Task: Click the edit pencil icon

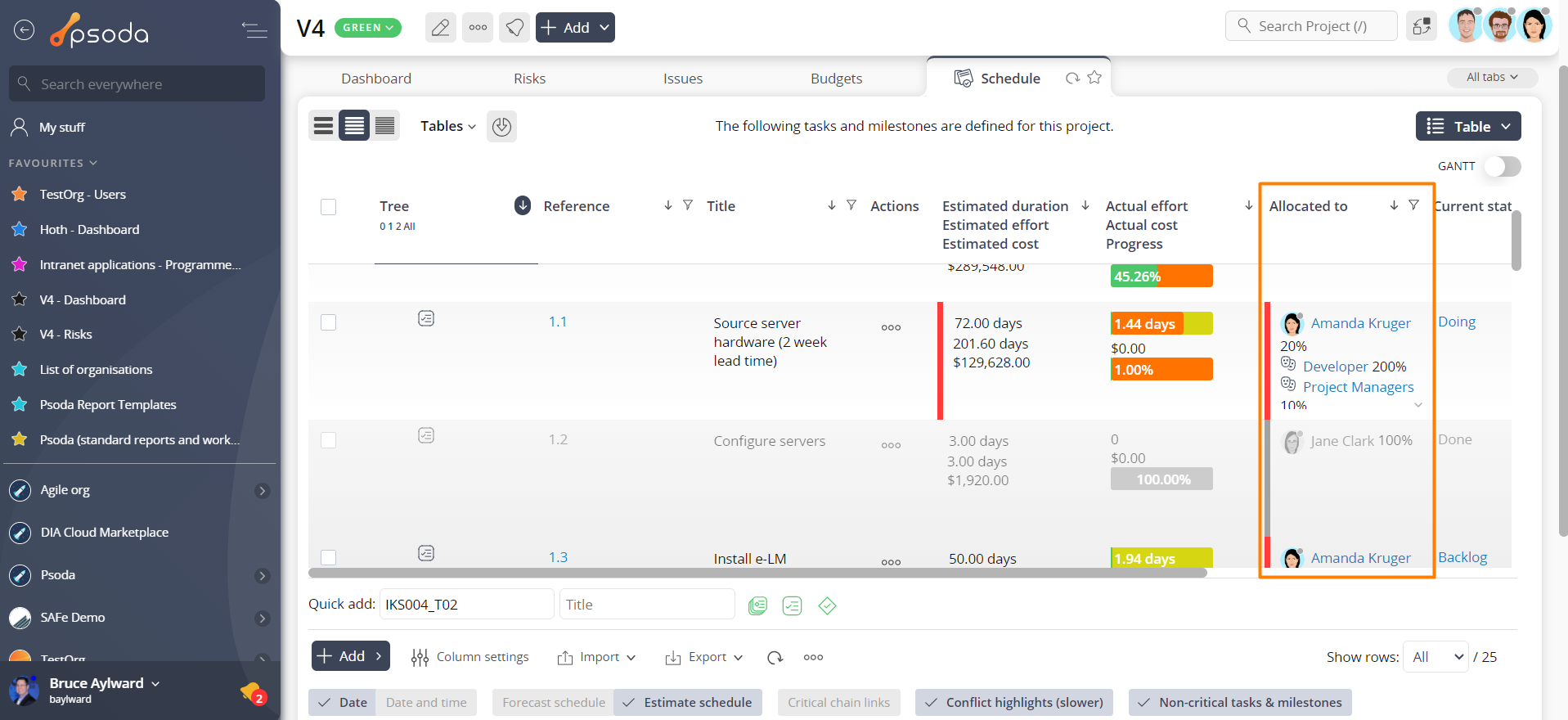Action: [440, 28]
